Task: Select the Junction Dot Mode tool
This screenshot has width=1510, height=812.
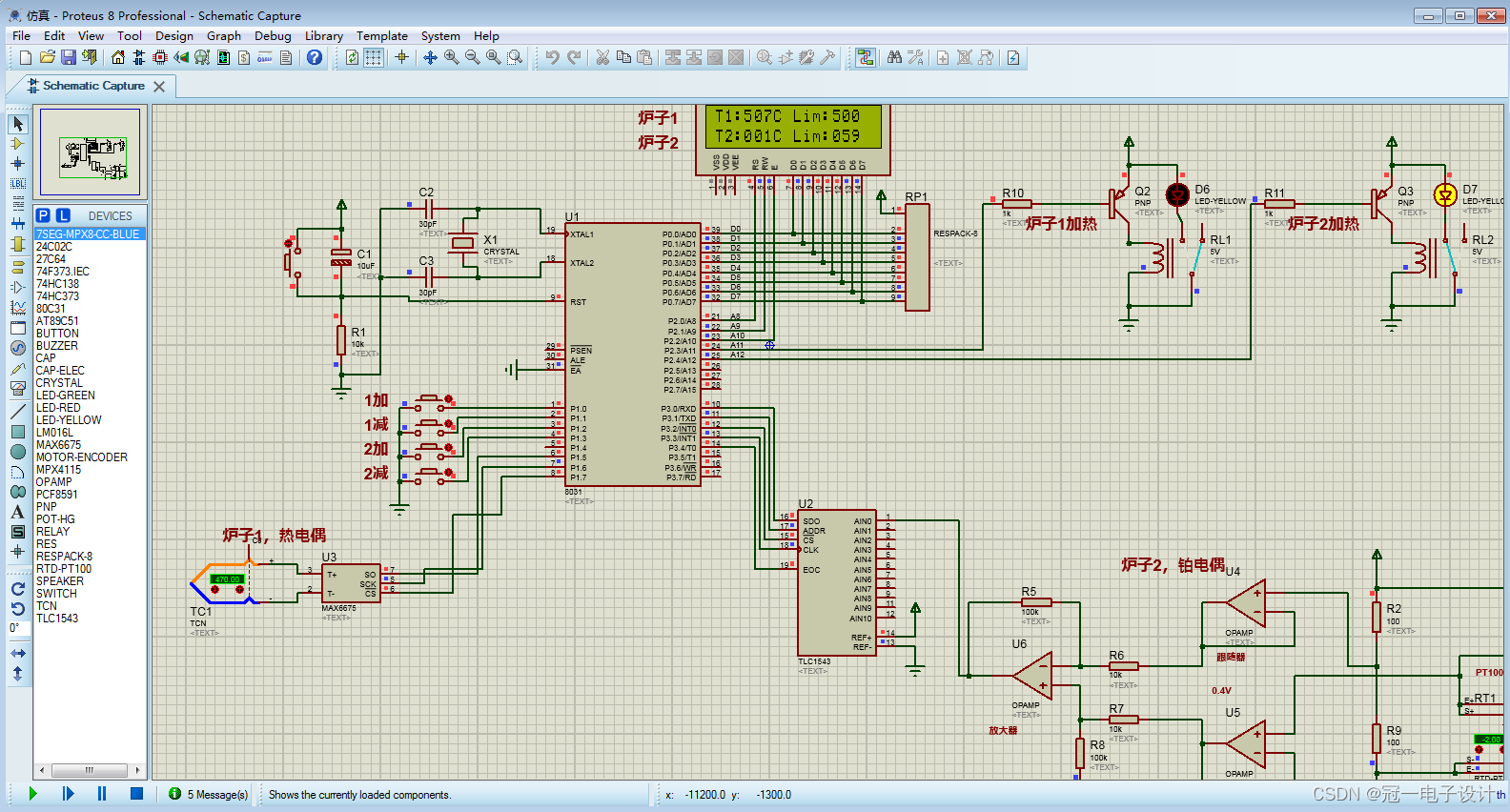Action: 17,163
